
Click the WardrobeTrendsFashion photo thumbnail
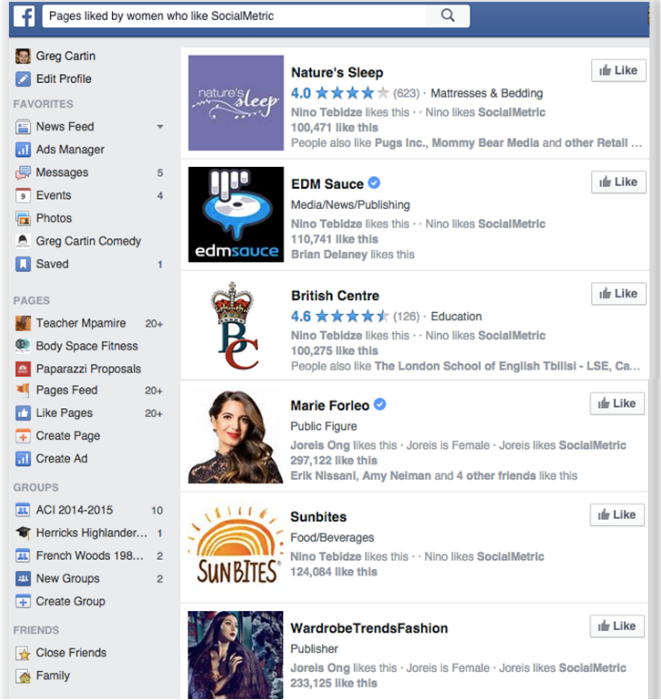coord(235,654)
